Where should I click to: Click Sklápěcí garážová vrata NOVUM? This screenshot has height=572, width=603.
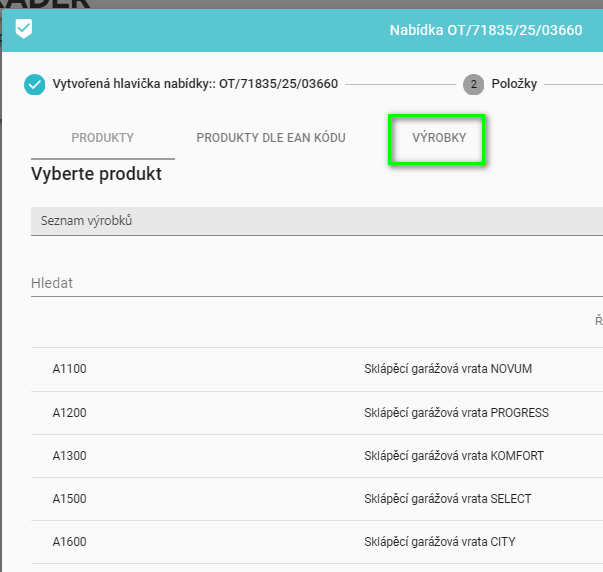448,369
